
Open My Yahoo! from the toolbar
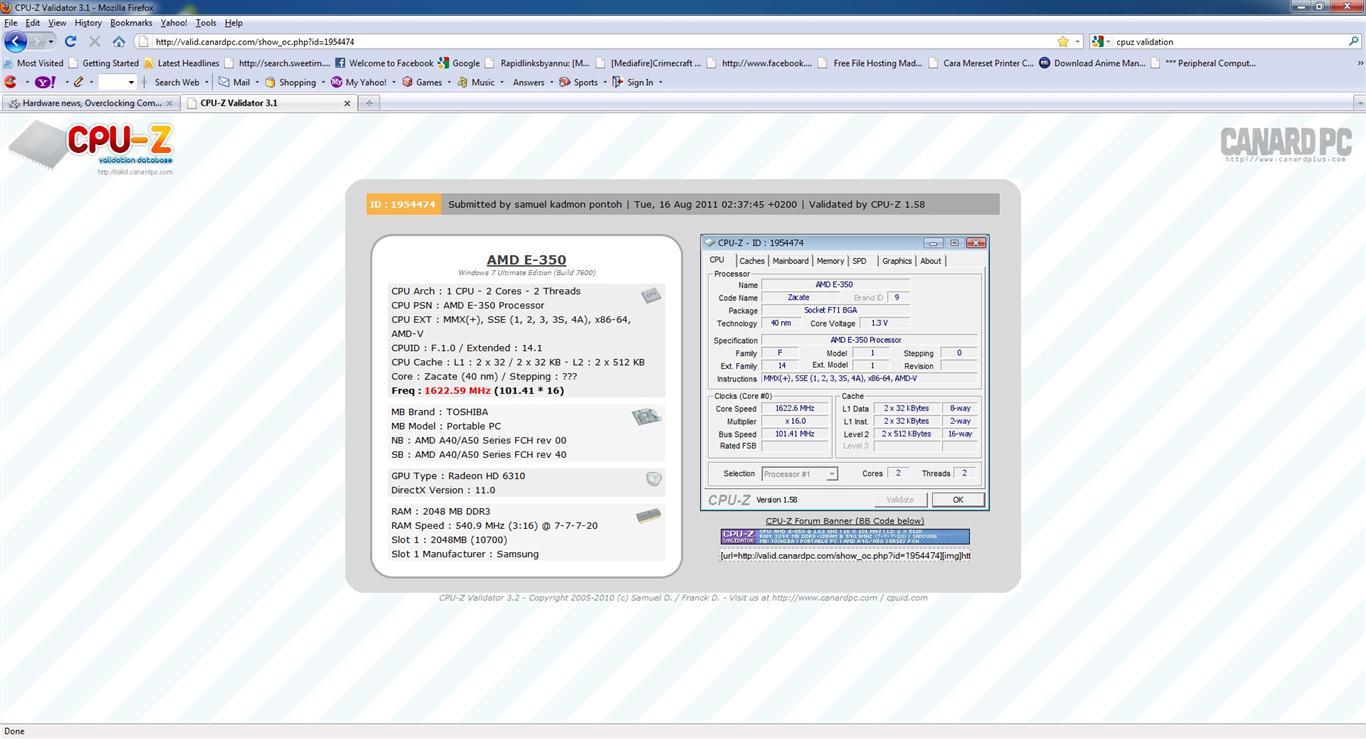(359, 82)
